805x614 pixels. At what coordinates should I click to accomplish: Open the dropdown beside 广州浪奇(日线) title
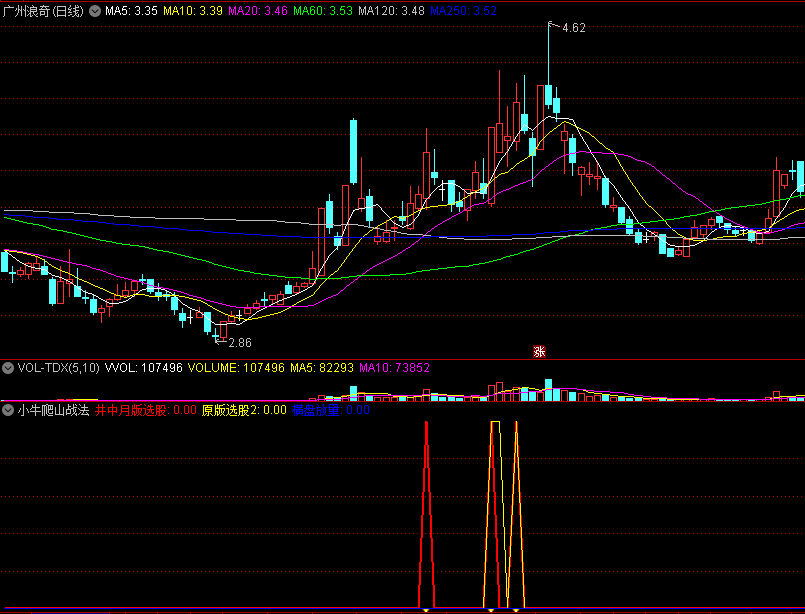(x=95, y=11)
